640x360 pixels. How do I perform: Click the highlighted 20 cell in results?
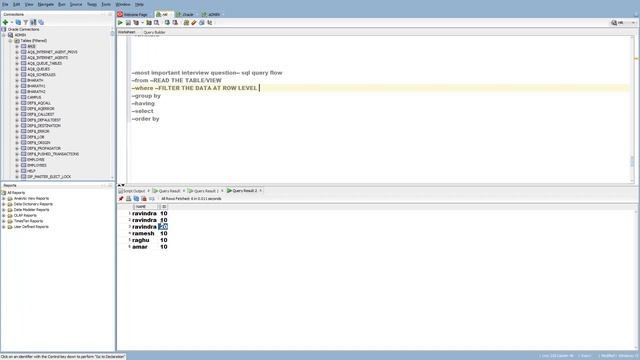tap(163, 227)
